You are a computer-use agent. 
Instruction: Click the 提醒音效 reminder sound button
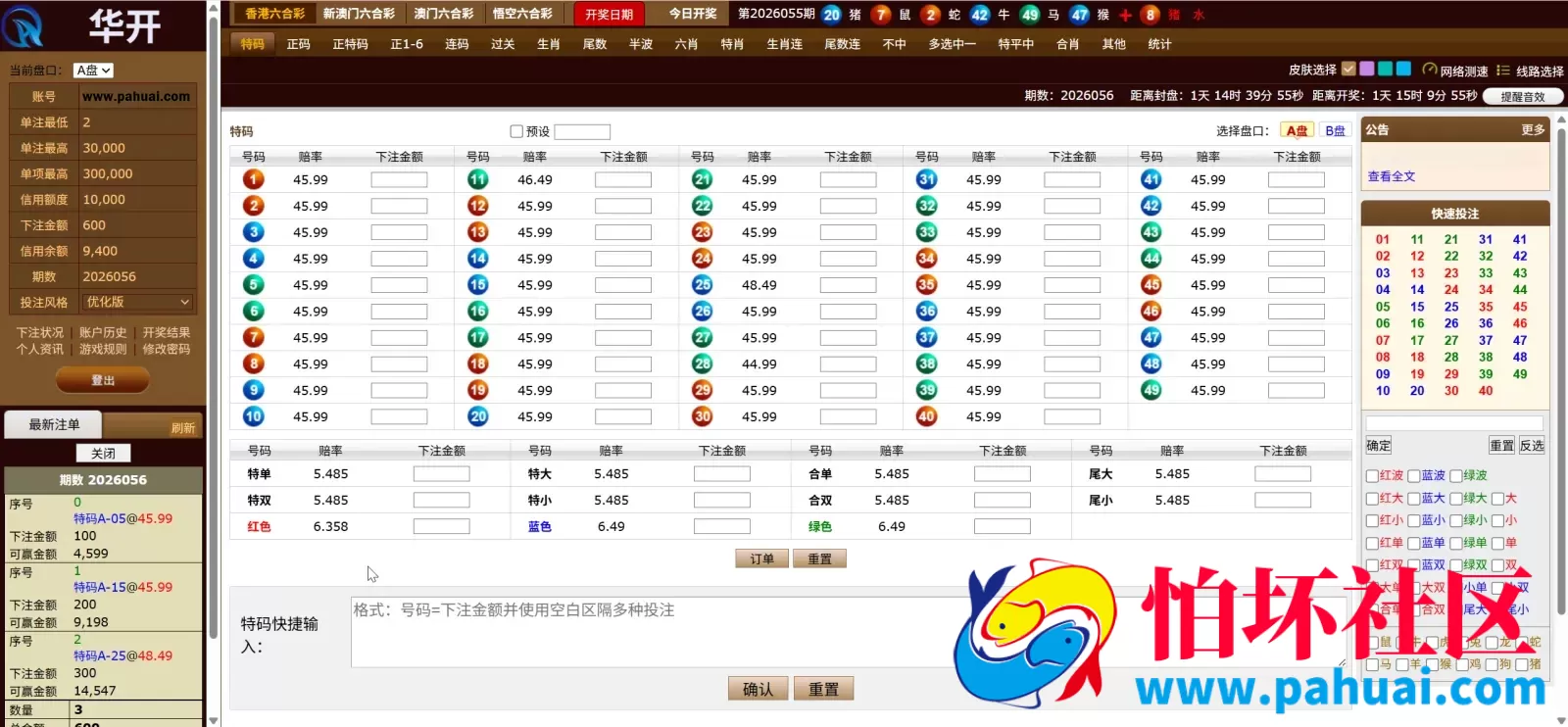coord(1523,96)
